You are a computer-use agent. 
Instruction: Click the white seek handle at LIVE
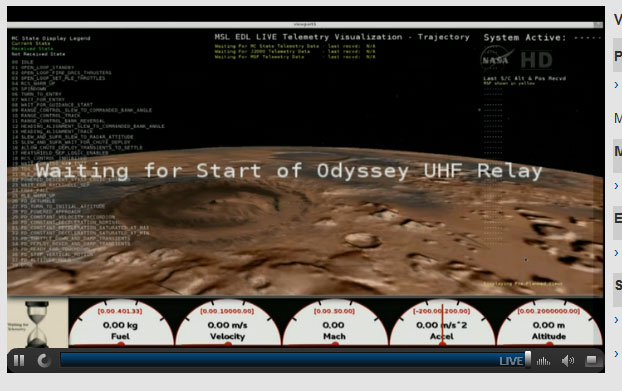(528, 359)
